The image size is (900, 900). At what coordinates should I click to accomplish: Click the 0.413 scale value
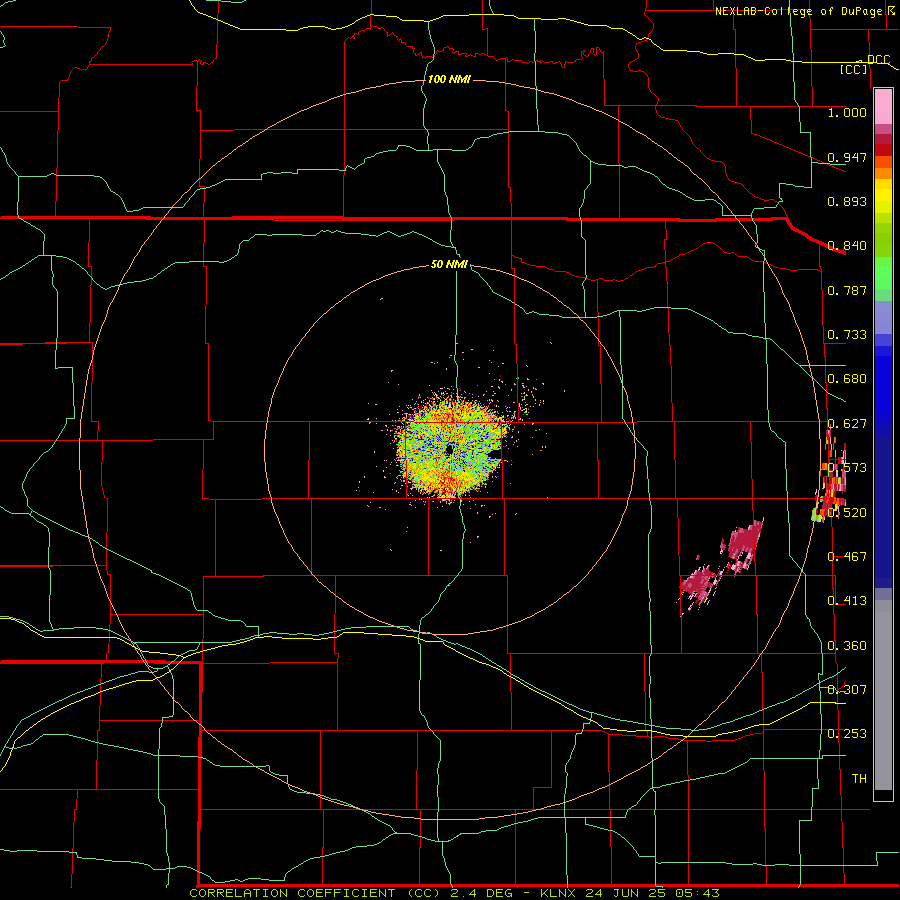click(847, 601)
